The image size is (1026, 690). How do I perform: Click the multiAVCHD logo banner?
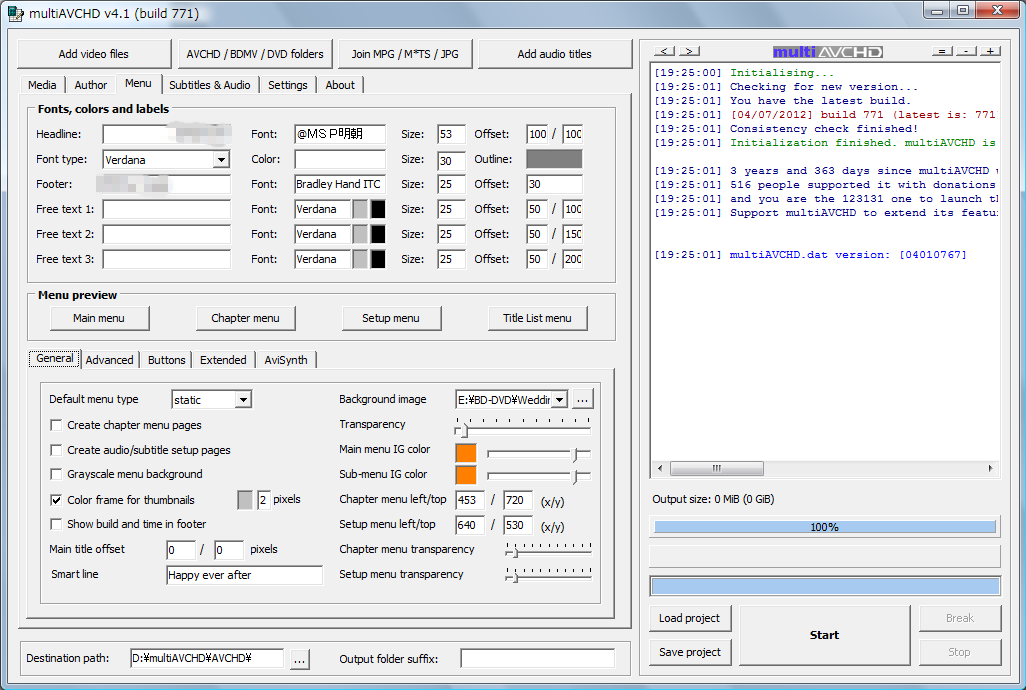828,52
